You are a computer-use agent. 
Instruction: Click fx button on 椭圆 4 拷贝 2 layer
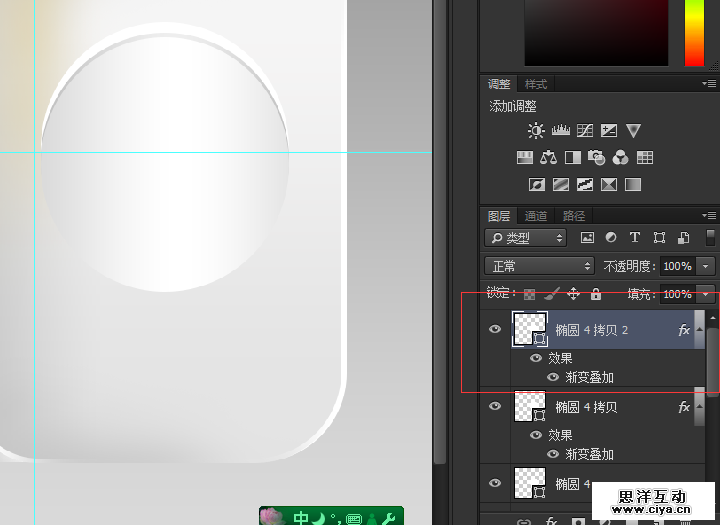click(x=684, y=329)
